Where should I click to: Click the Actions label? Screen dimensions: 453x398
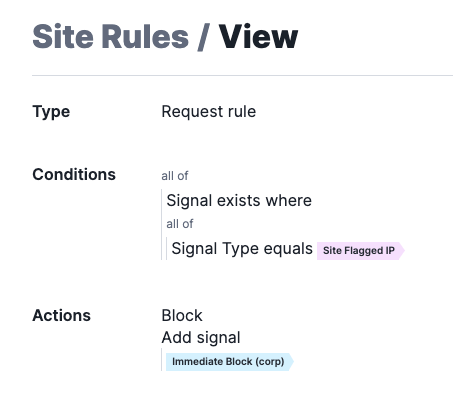(x=61, y=315)
